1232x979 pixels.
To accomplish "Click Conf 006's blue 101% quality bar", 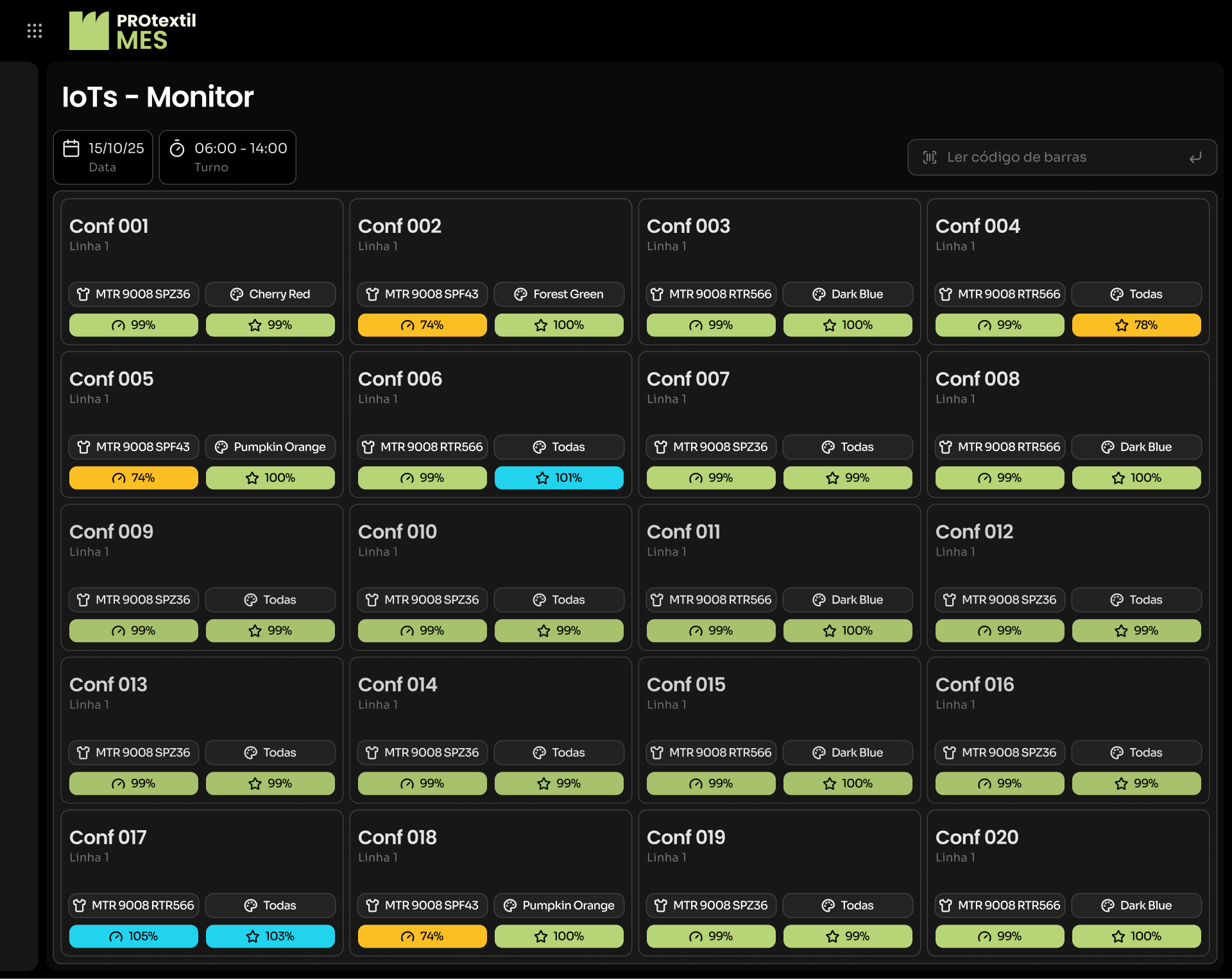I will coord(559,478).
